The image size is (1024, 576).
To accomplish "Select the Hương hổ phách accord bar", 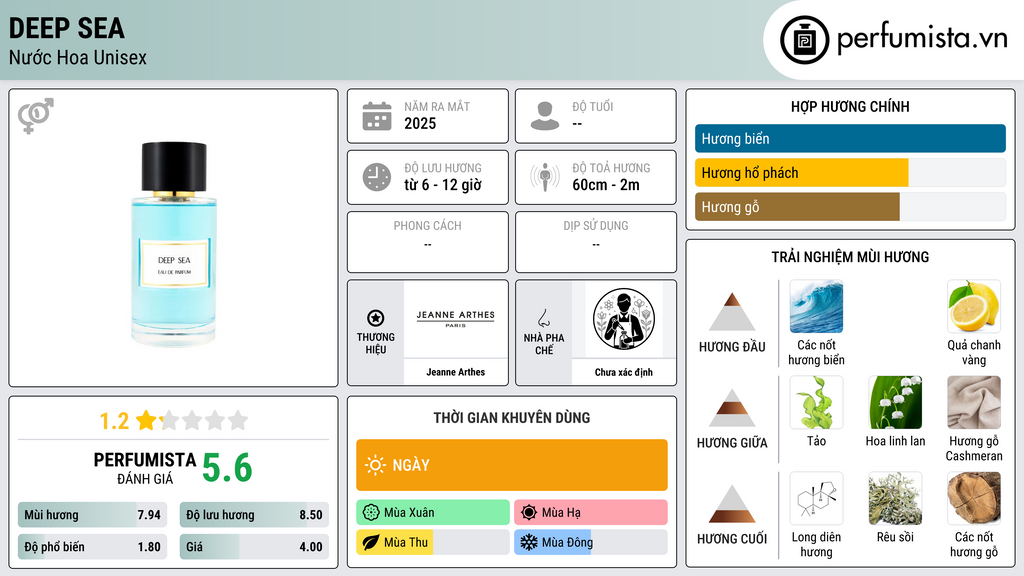I will pyautogui.click(x=850, y=172).
